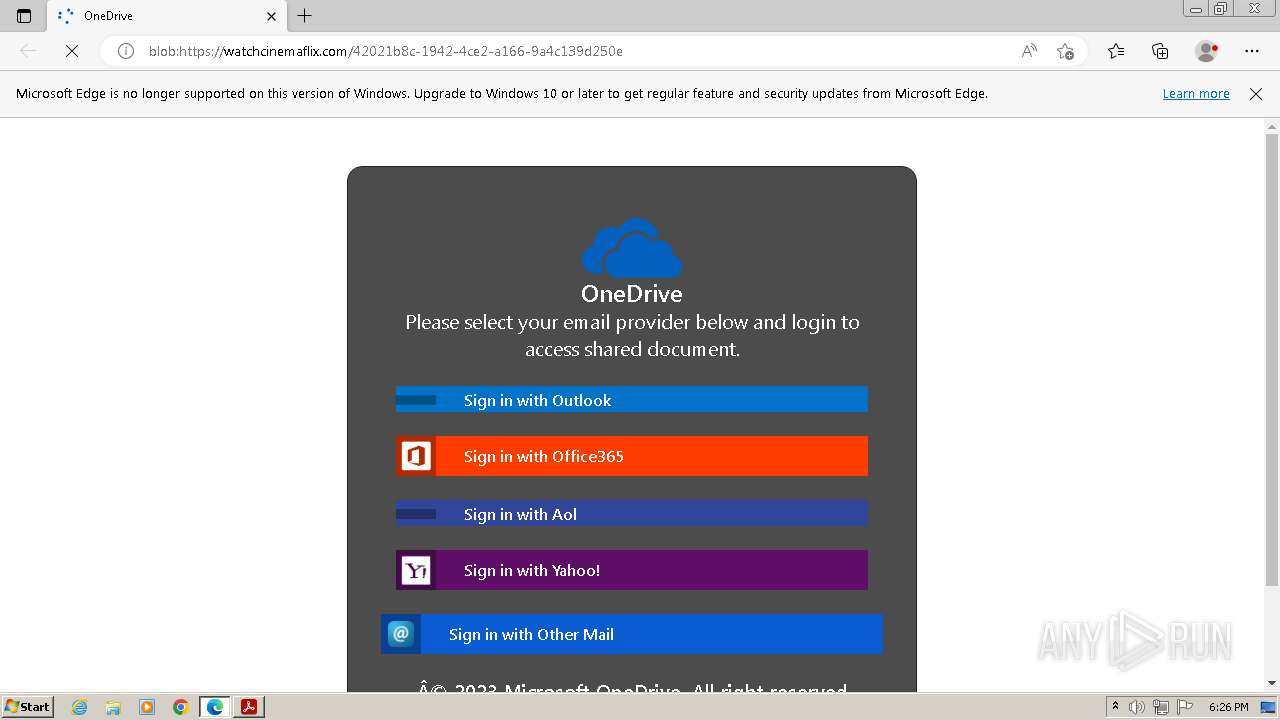Open Read aloud from address bar
1280x720 pixels.
pyautogui.click(x=1029, y=51)
